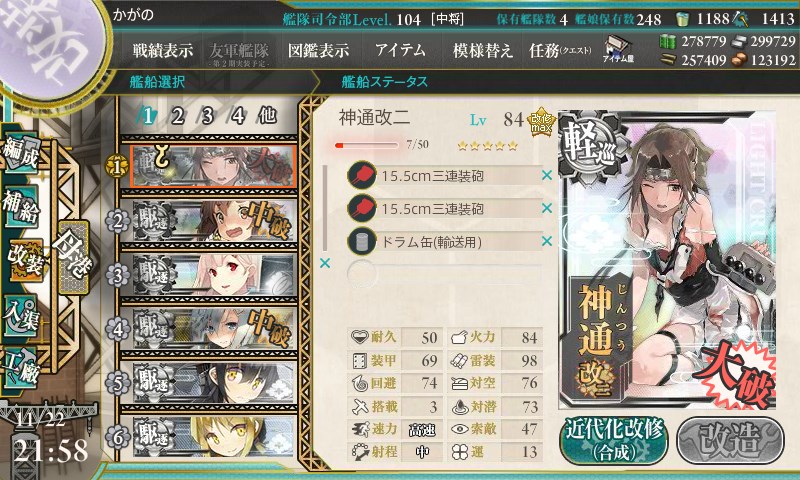Open the アイテム屋 item shop icon

pos(618,49)
